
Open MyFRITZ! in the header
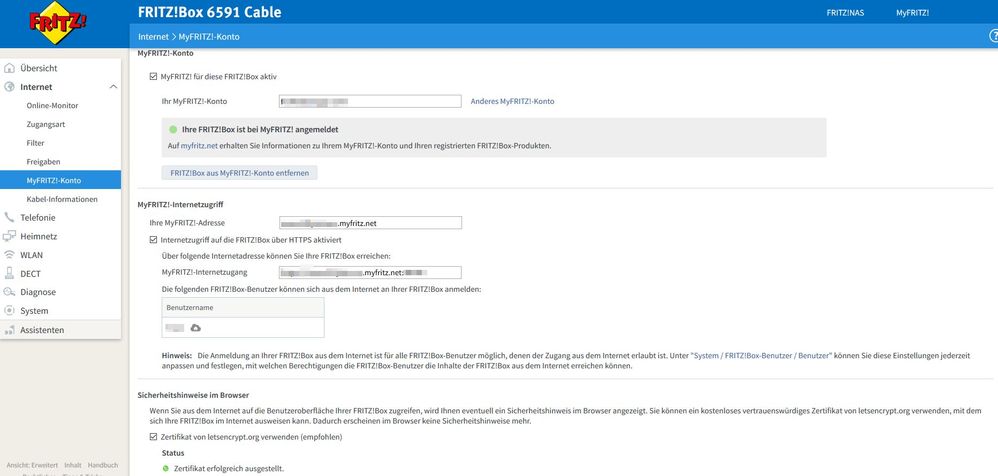tap(912, 13)
